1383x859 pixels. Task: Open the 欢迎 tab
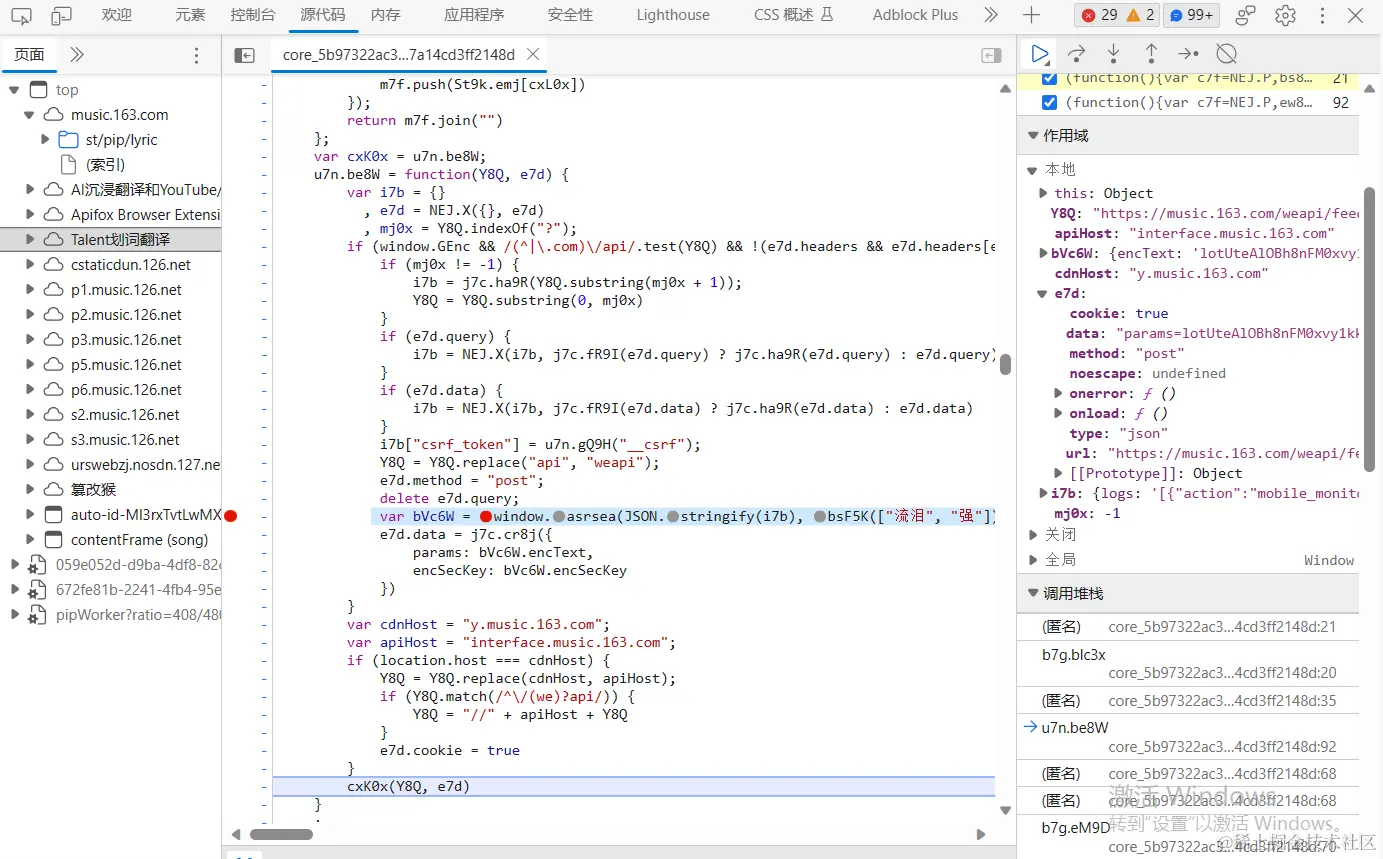click(117, 15)
